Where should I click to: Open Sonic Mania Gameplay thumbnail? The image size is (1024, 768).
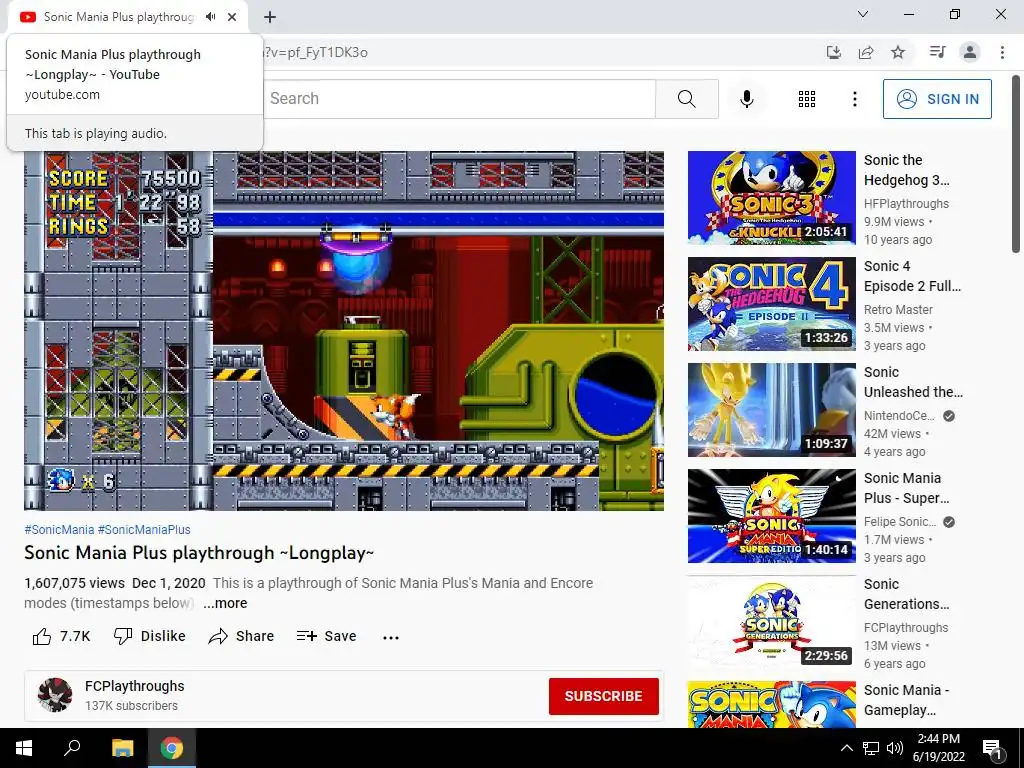pos(771,705)
